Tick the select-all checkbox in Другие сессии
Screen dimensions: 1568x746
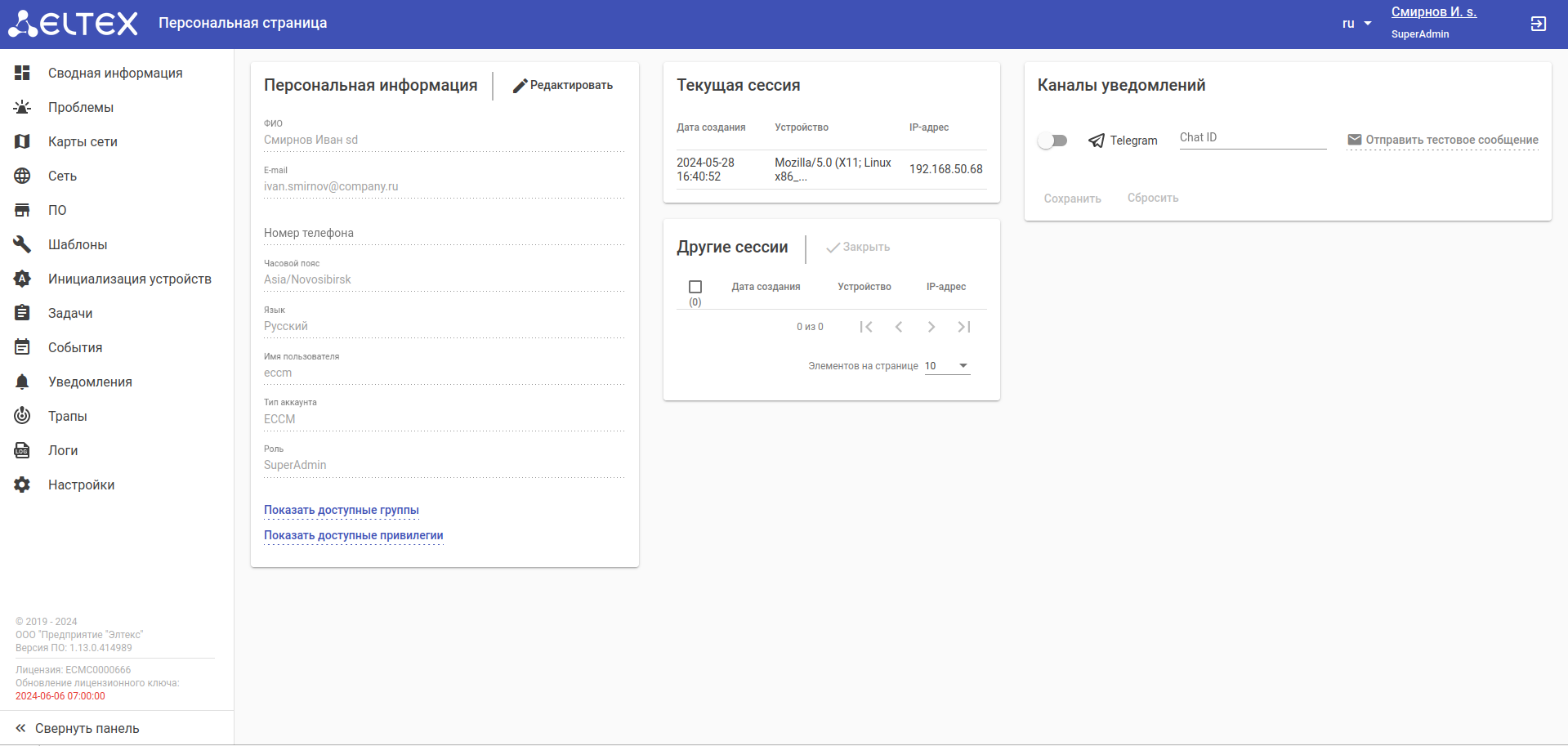695,287
